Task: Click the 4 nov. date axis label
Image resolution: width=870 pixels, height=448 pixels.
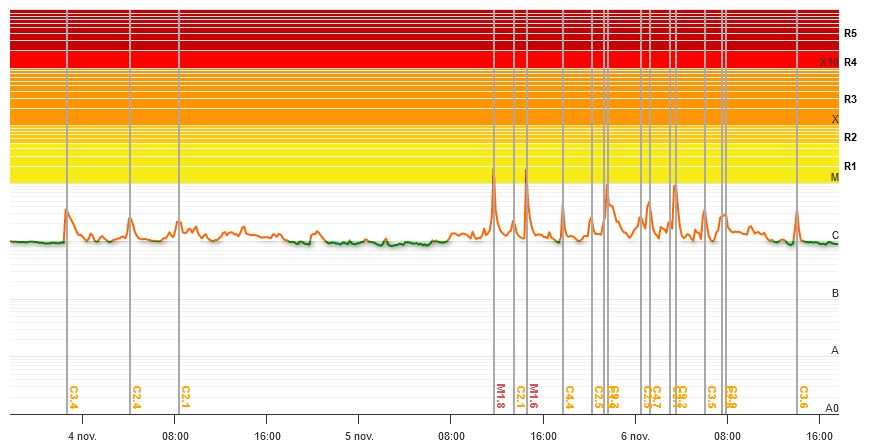Action: tap(82, 436)
